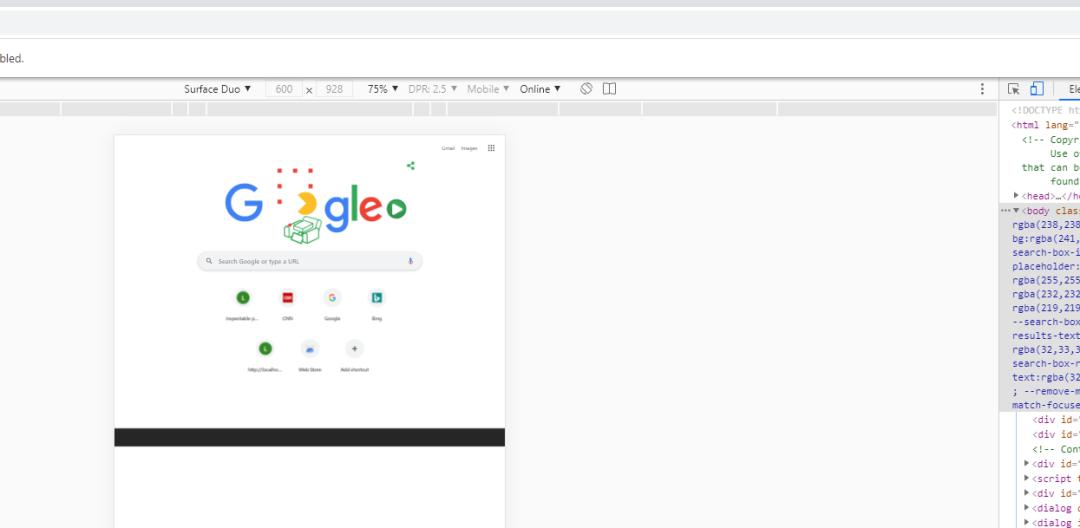Click the green share doodle icon
The image size is (1080, 528).
[411, 165]
